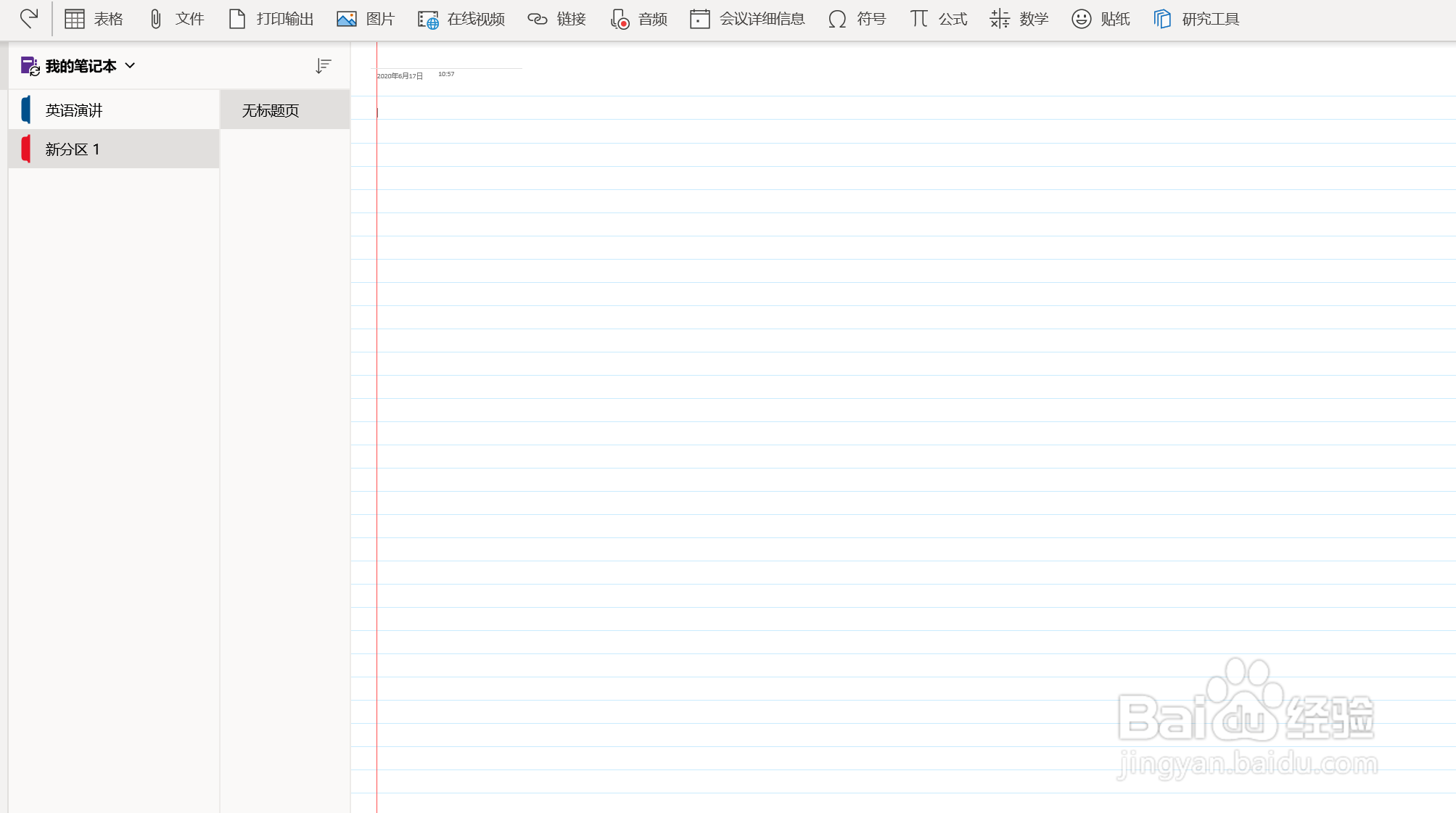Open the 数学 math assistant
Image resolution: width=1456 pixels, height=813 pixels.
(x=1019, y=19)
